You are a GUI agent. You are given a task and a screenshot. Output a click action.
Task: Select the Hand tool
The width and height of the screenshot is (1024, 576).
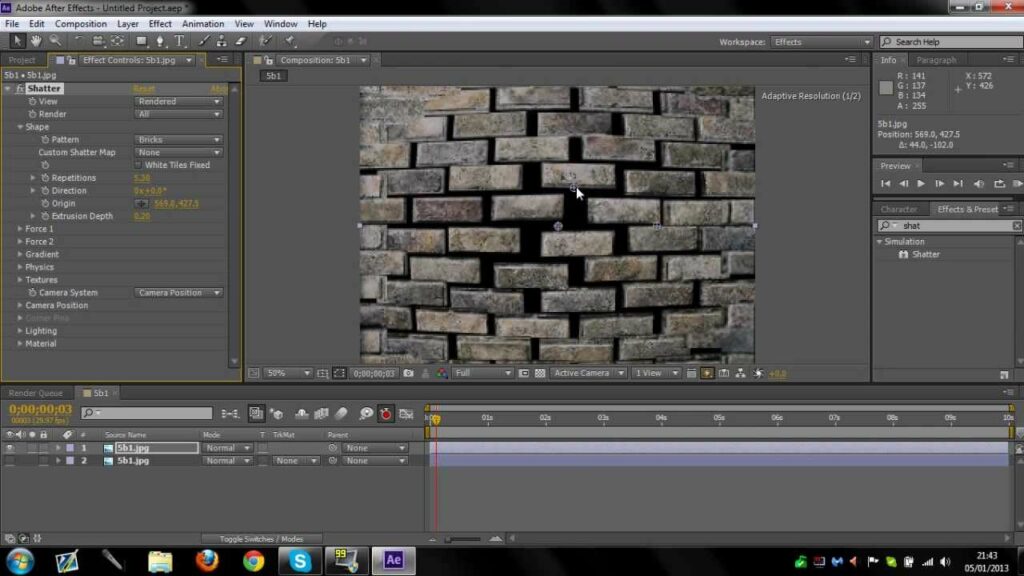36,41
